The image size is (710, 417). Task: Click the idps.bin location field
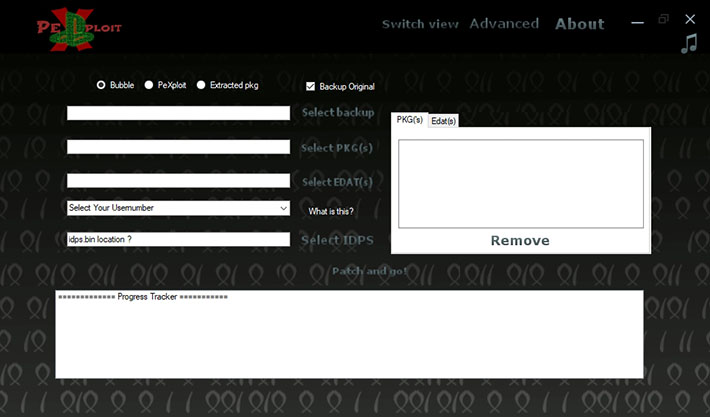tap(178, 240)
